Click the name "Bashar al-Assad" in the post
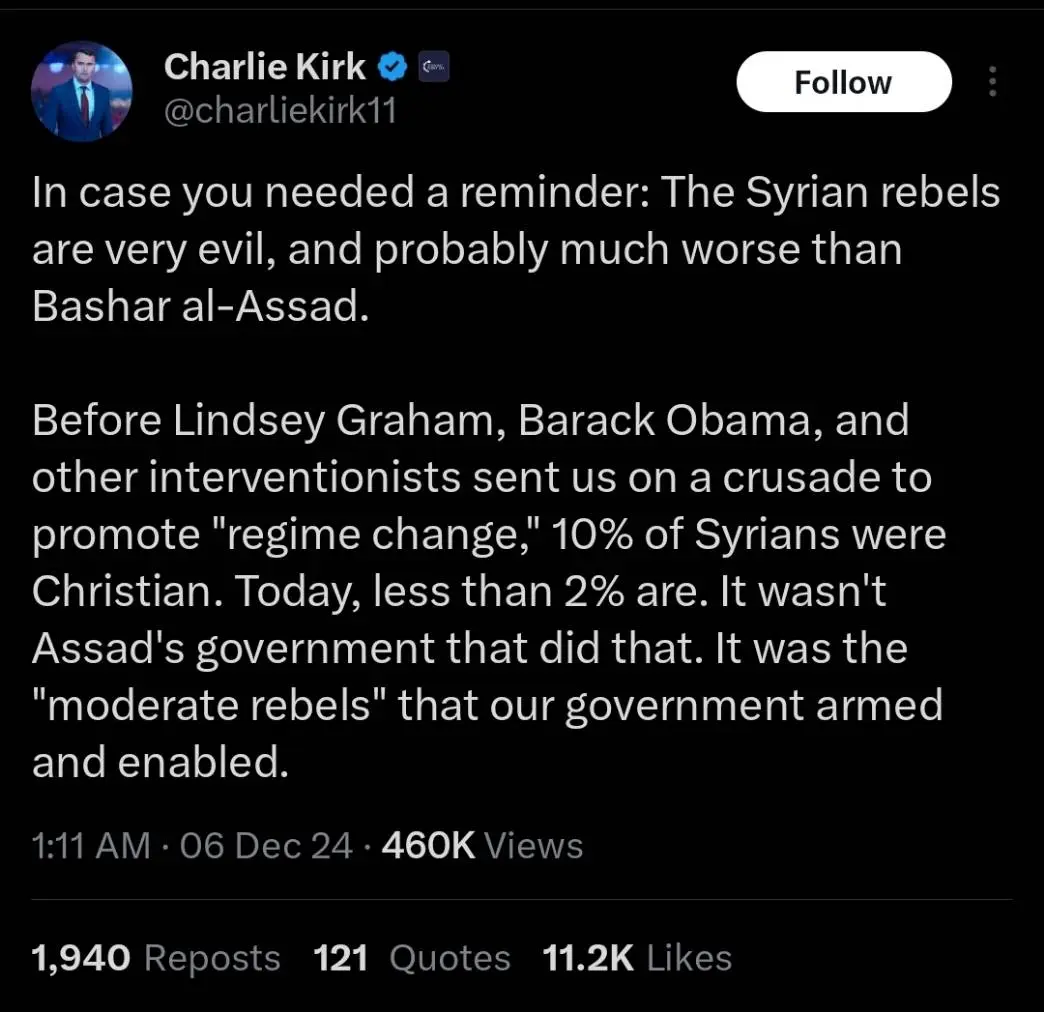Screen dimensions: 1044x1012 coord(195,306)
